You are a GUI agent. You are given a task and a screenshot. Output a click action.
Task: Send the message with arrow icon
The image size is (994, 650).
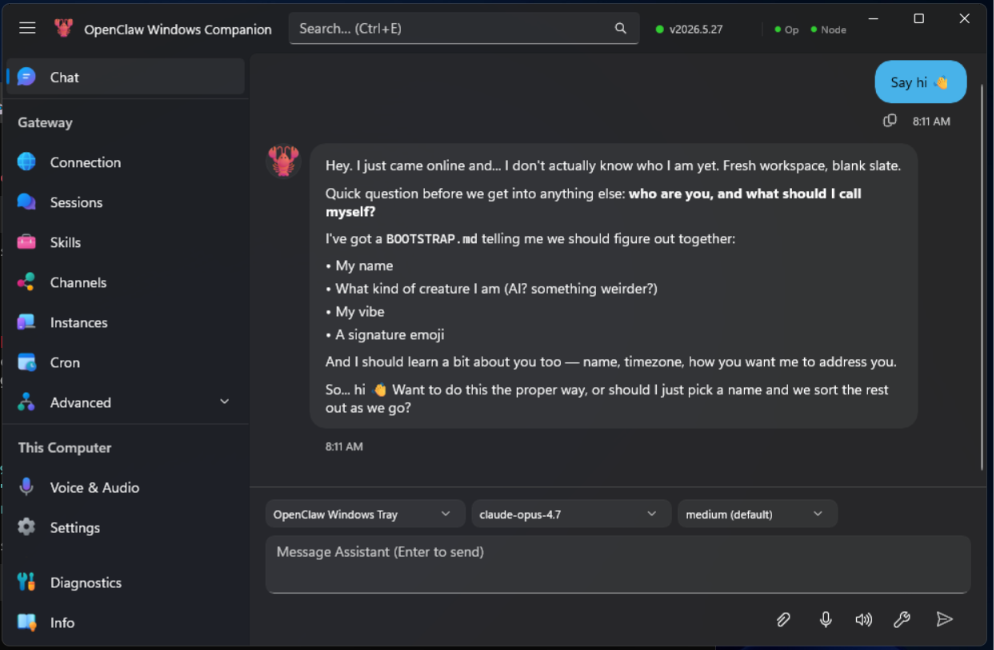point(944,619)
